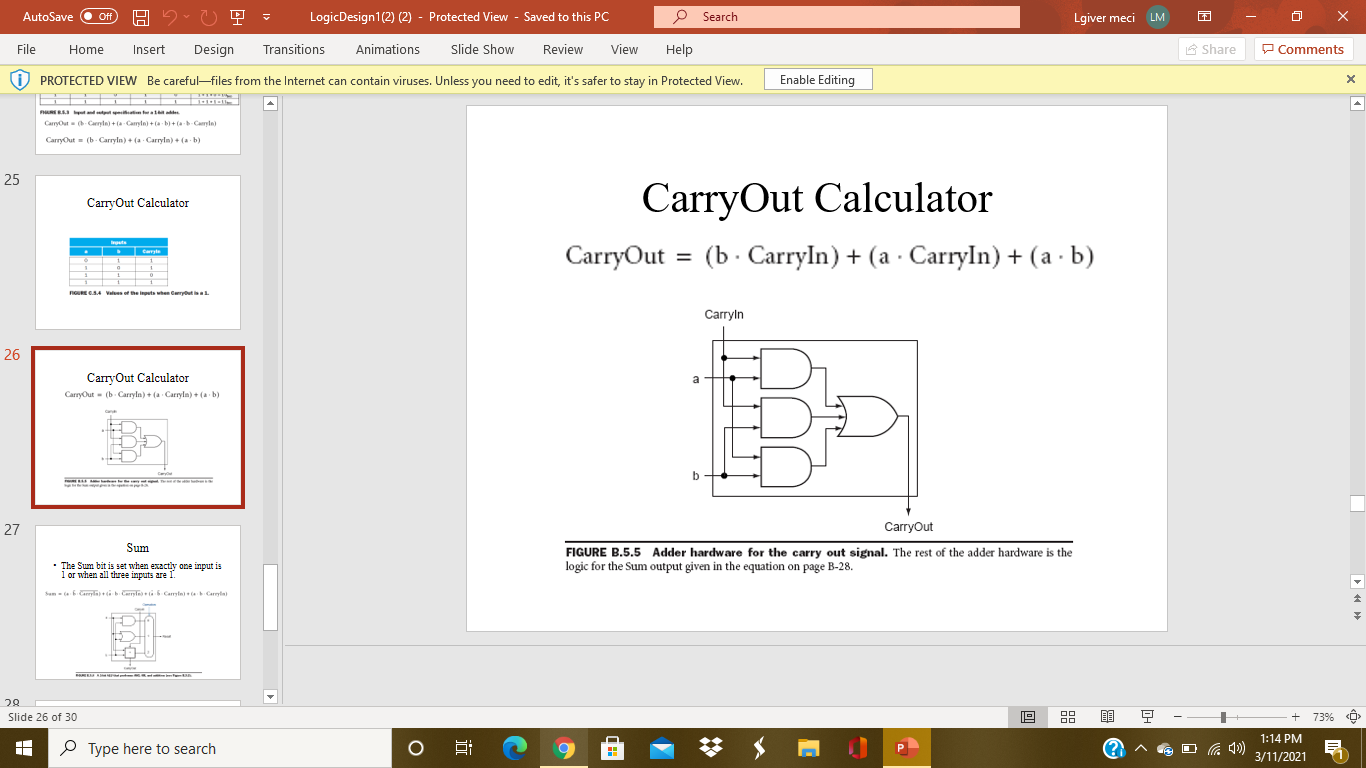This screenshot has height=768, width=1366.
Task: Click the Slide 26 of 30 status text
Action: 42,717
